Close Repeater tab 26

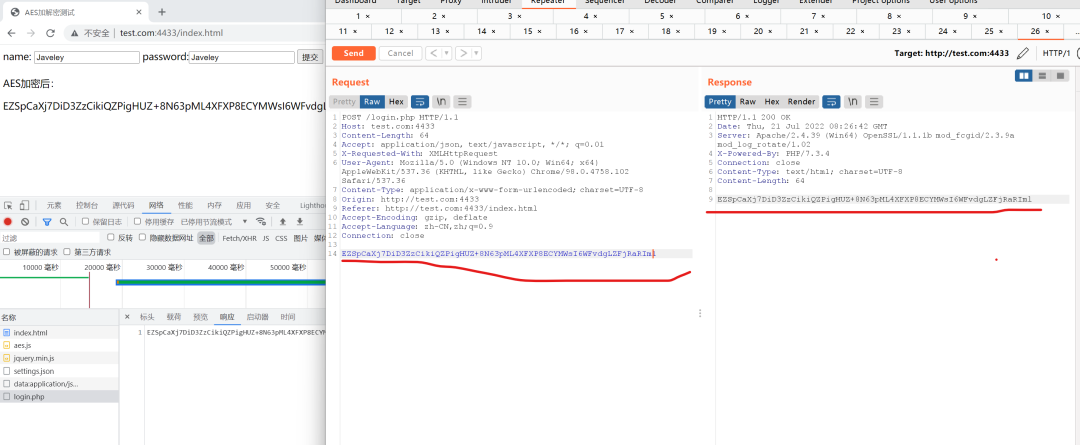1048,32
